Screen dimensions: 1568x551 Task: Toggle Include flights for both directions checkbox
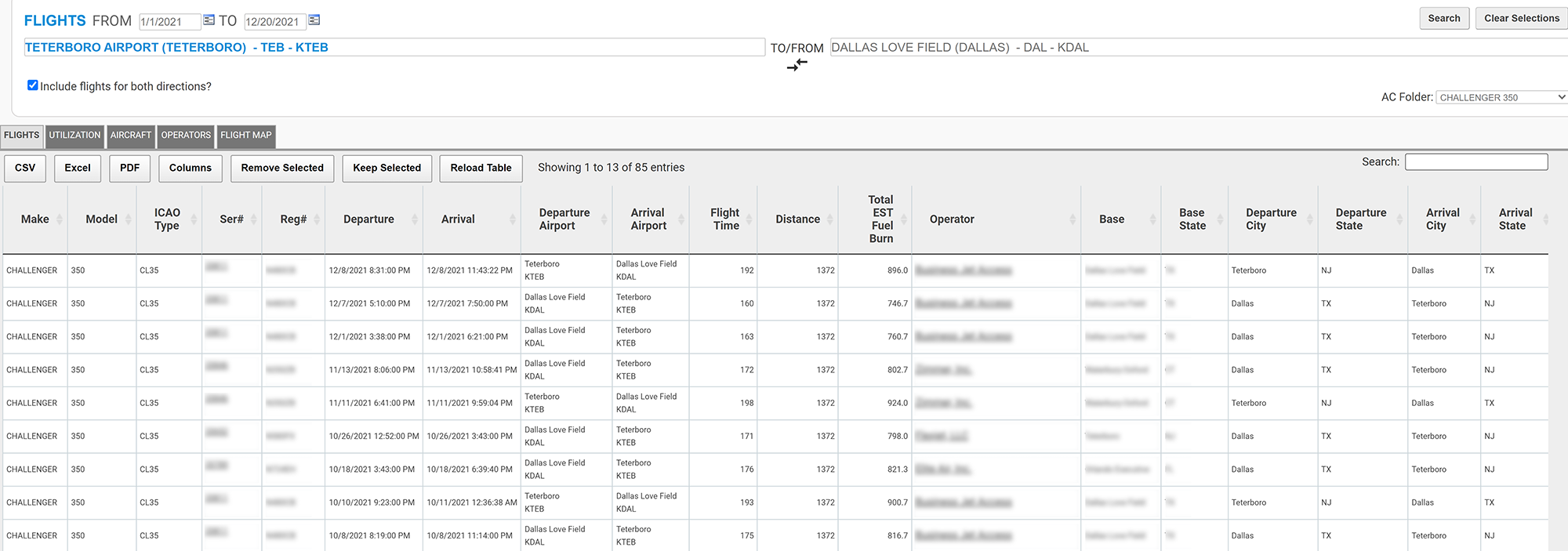tap(32, 85)
